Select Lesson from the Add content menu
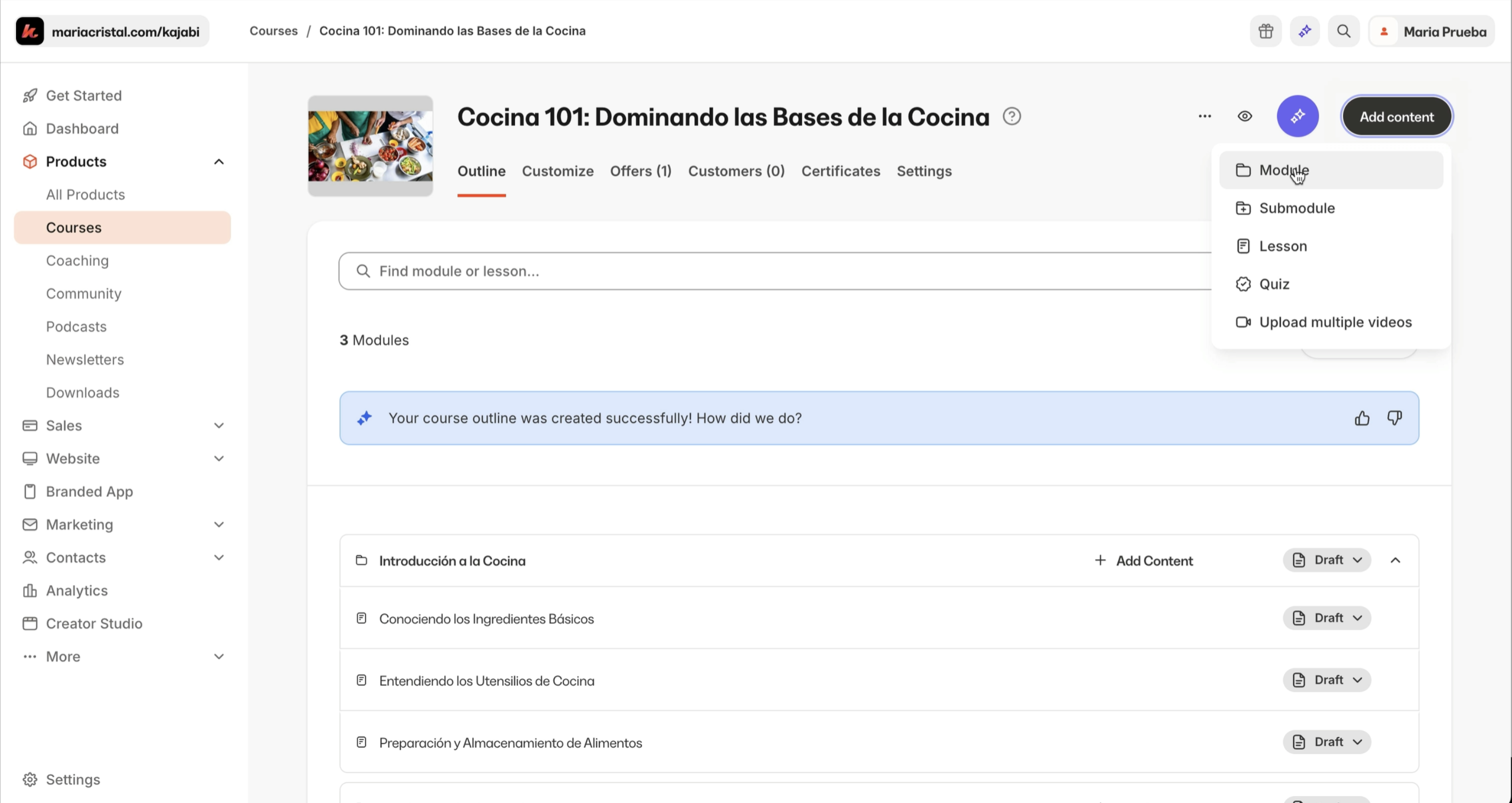This screenshot has height=803, width=1512. [1283, 246]
